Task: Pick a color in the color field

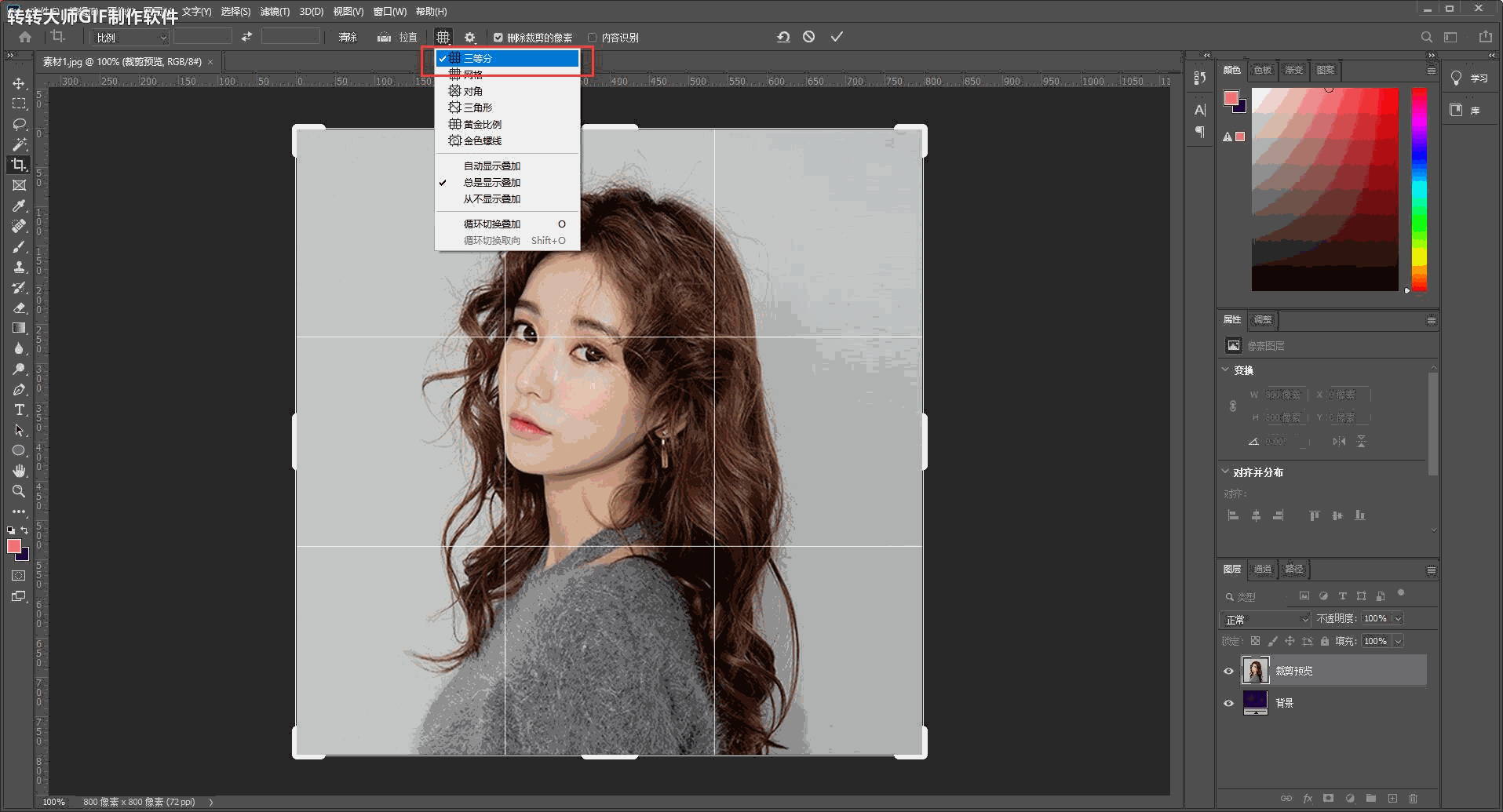Action: [x=1325, y=189]
